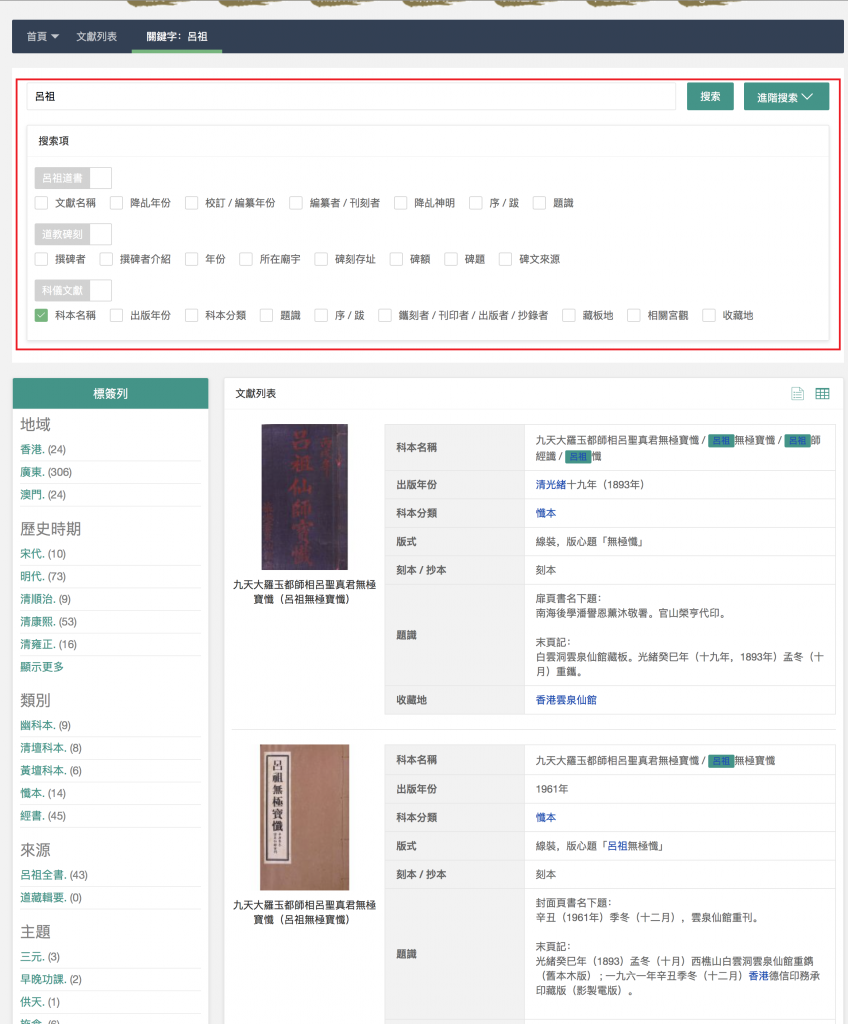Screen dimensions: 848x1024
Task: Click the 呂祖 keyword search input field
Action: 350,97
